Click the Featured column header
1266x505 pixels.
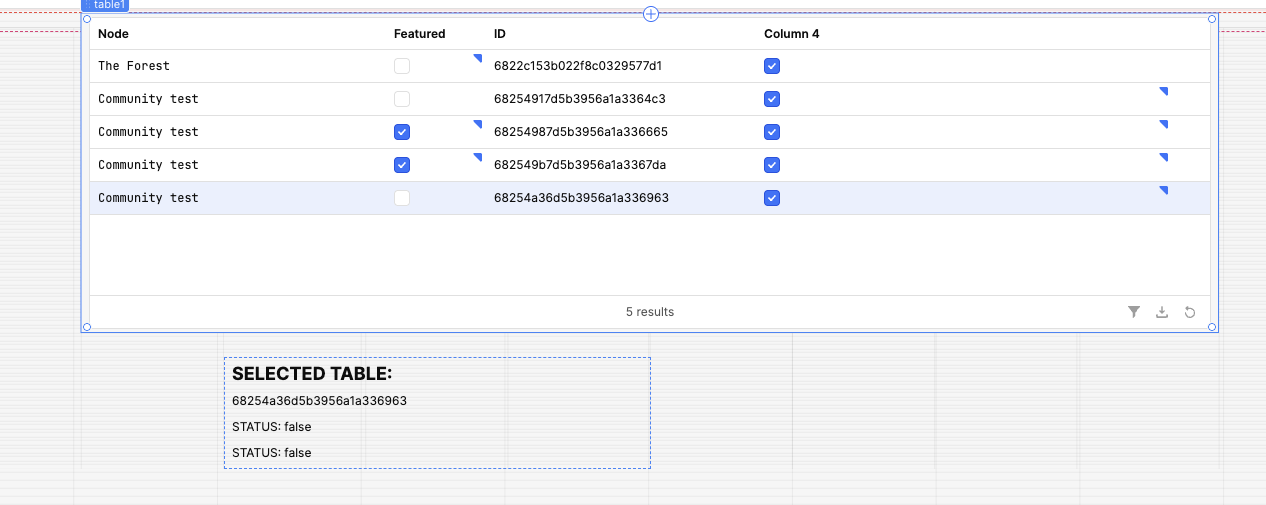420,34
